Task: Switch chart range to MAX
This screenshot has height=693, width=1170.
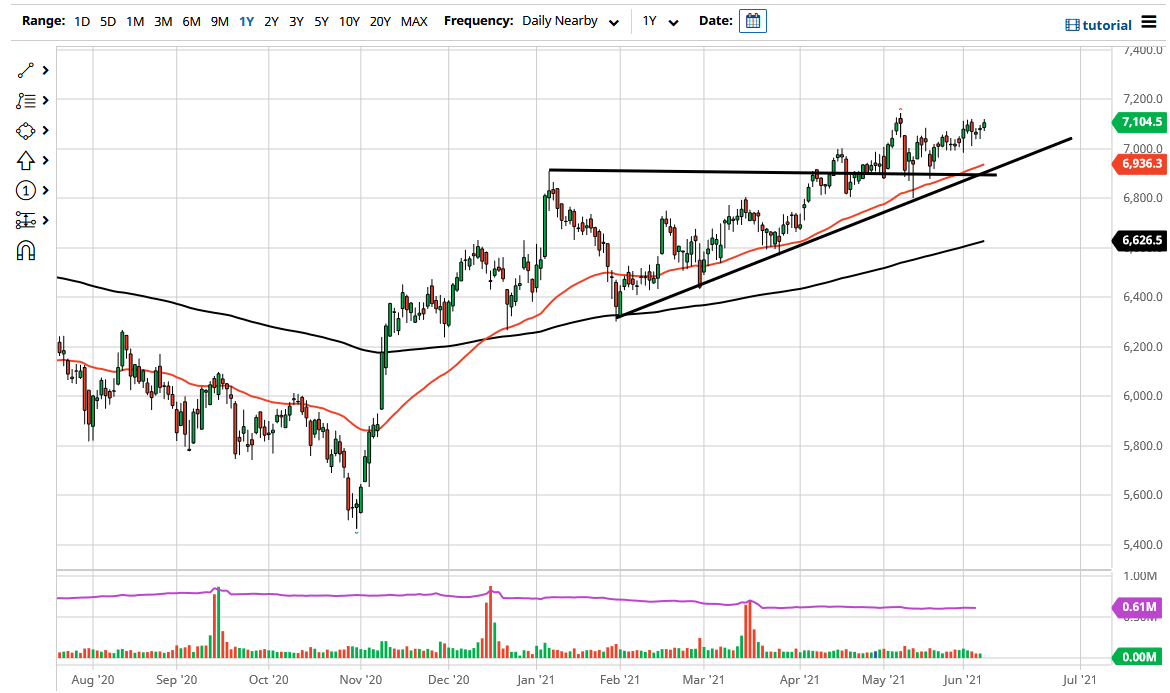Action: pos(414,20)
